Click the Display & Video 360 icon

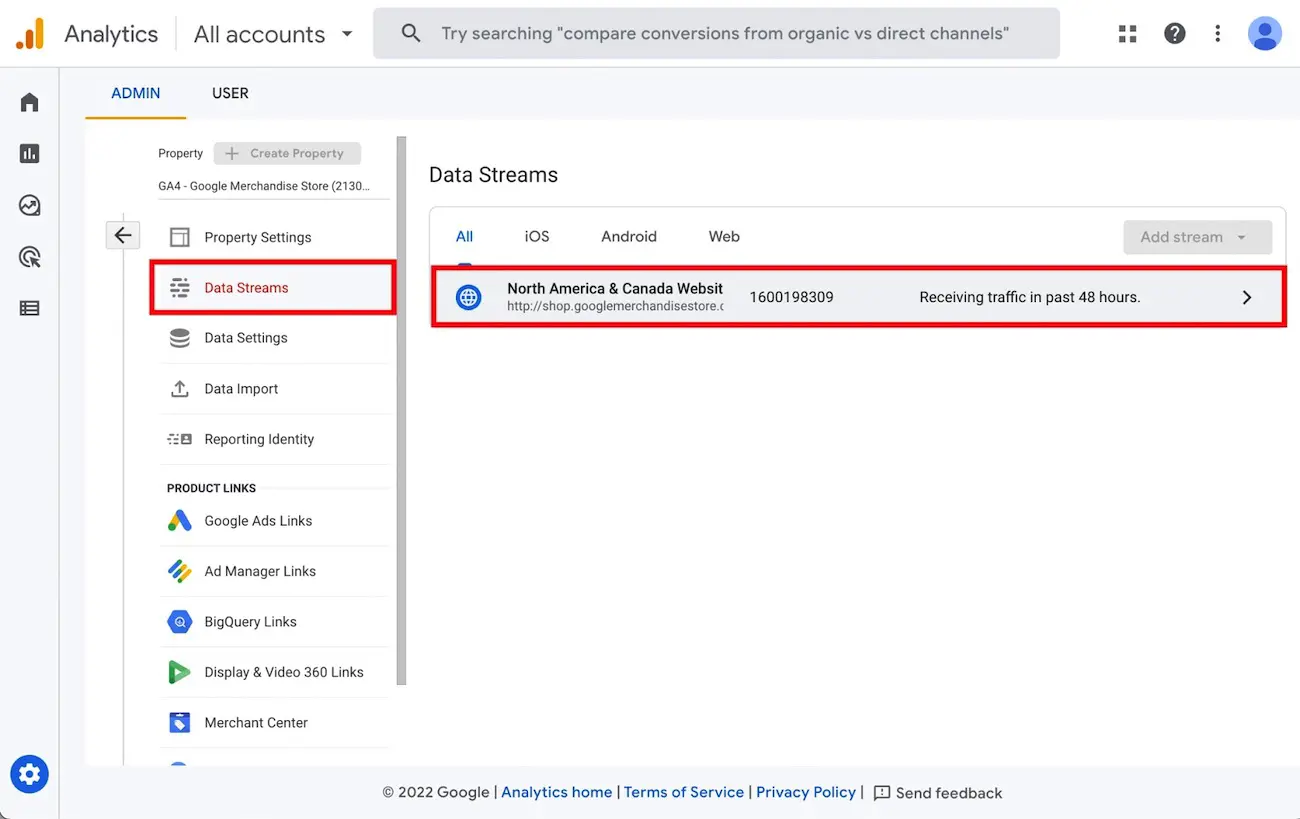click(x=180, y=672)
